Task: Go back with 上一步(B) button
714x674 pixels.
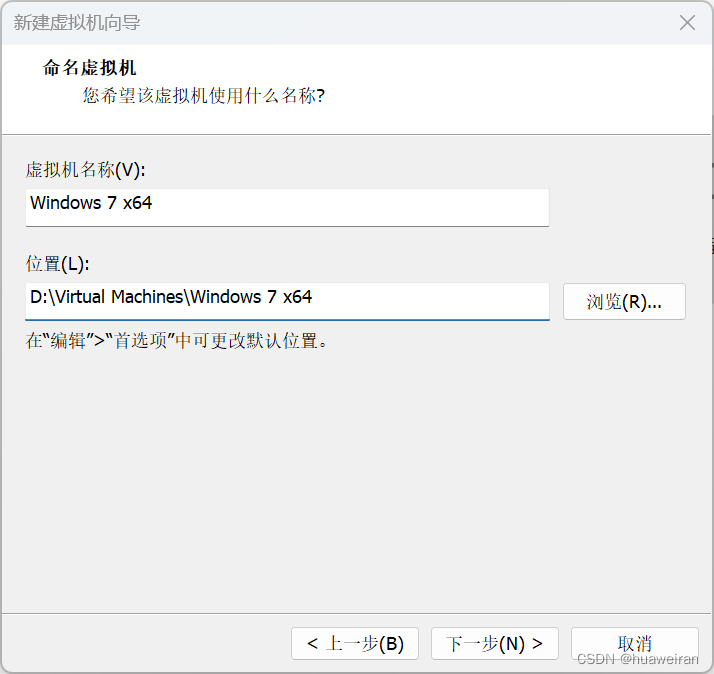Action: click(355, 643)
